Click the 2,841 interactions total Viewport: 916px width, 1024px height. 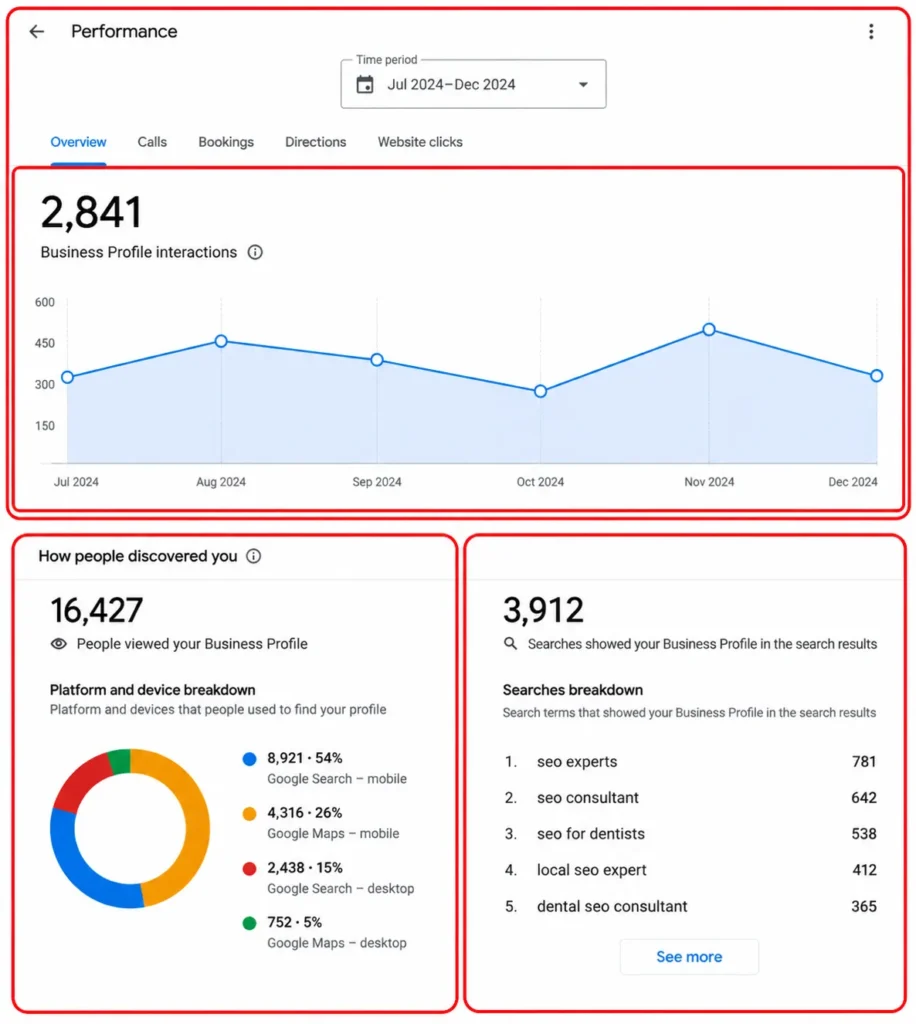pyautogui.click(x=91, y=212)
